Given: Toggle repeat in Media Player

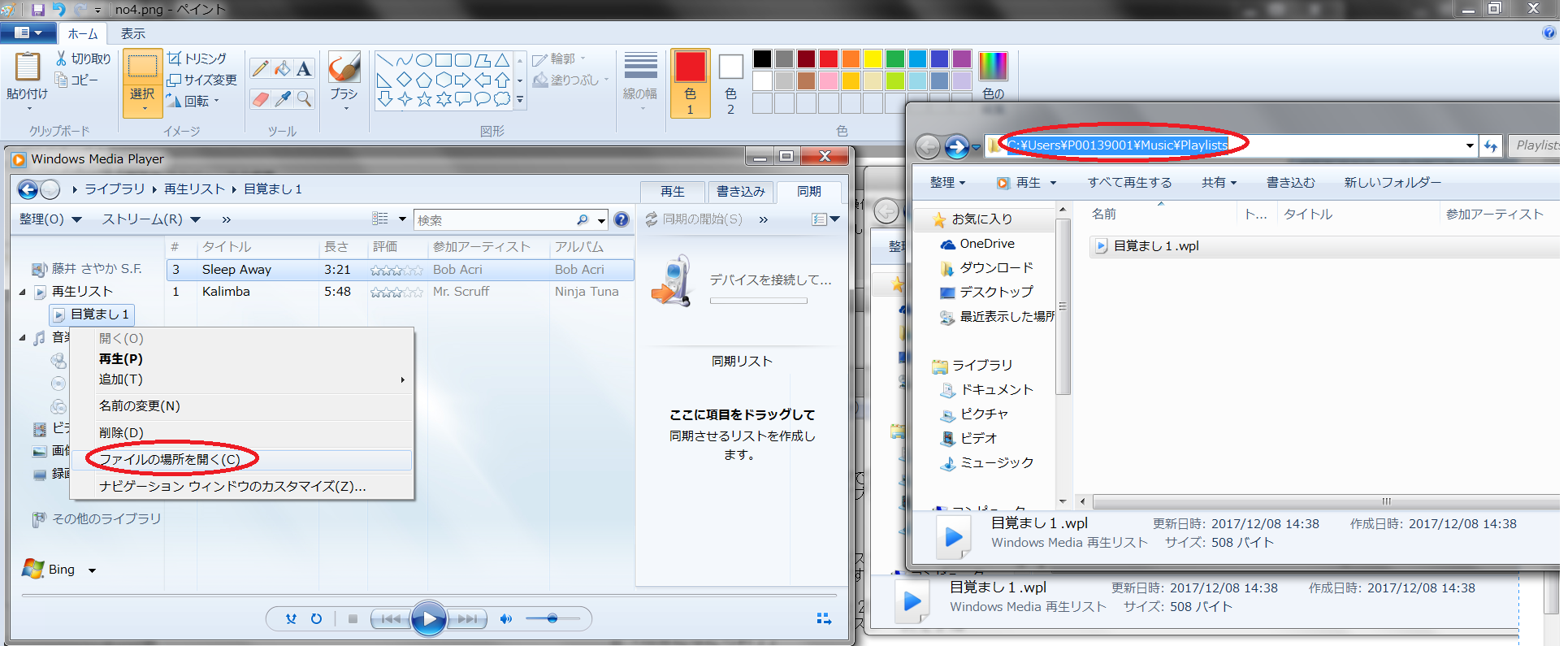Looking at the screenshot, I should (x=317, y=619).
